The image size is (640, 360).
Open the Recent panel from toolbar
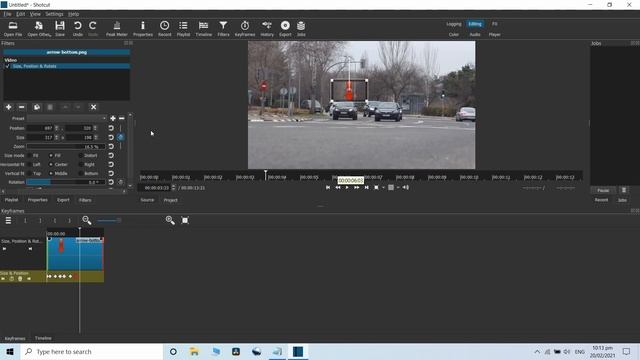[164, 29]
